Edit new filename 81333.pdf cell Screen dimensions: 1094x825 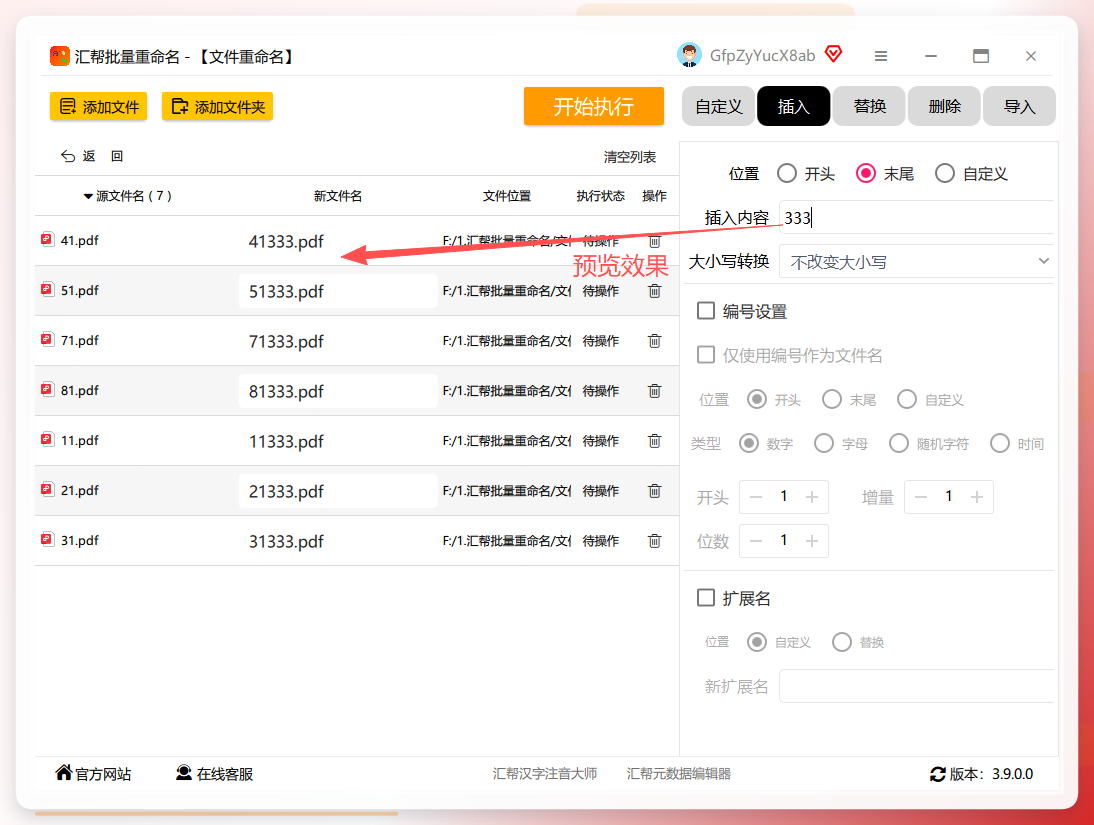(338, 391)
